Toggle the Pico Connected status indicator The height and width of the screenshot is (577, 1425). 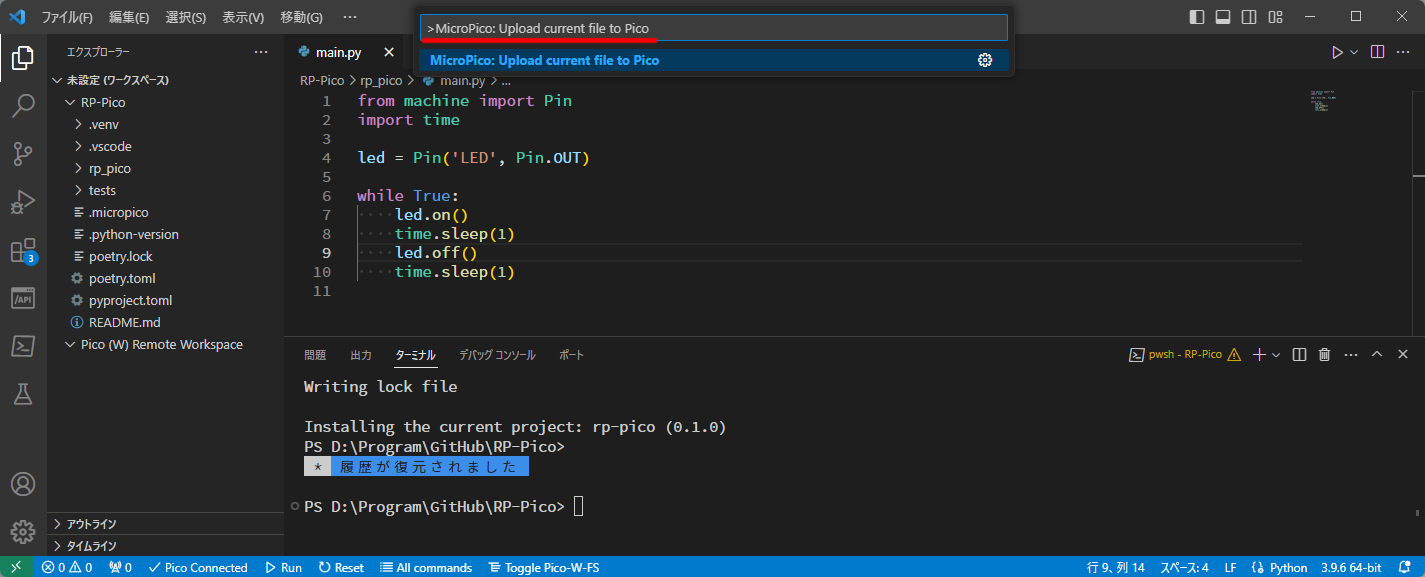(197, 567)
